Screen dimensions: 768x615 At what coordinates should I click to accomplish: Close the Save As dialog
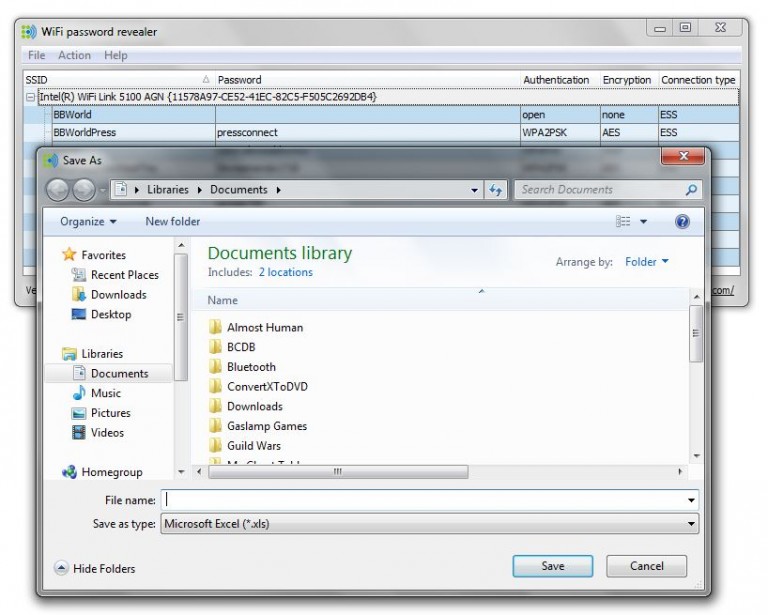(x=683, y=156)
